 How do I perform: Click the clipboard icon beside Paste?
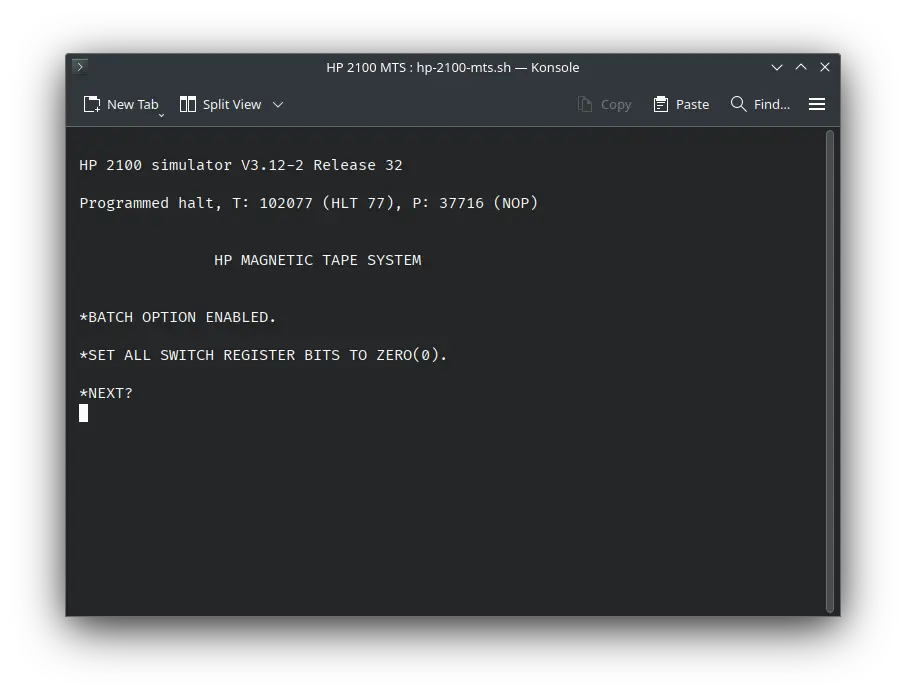pyautogui.click(x=659, y=103)
